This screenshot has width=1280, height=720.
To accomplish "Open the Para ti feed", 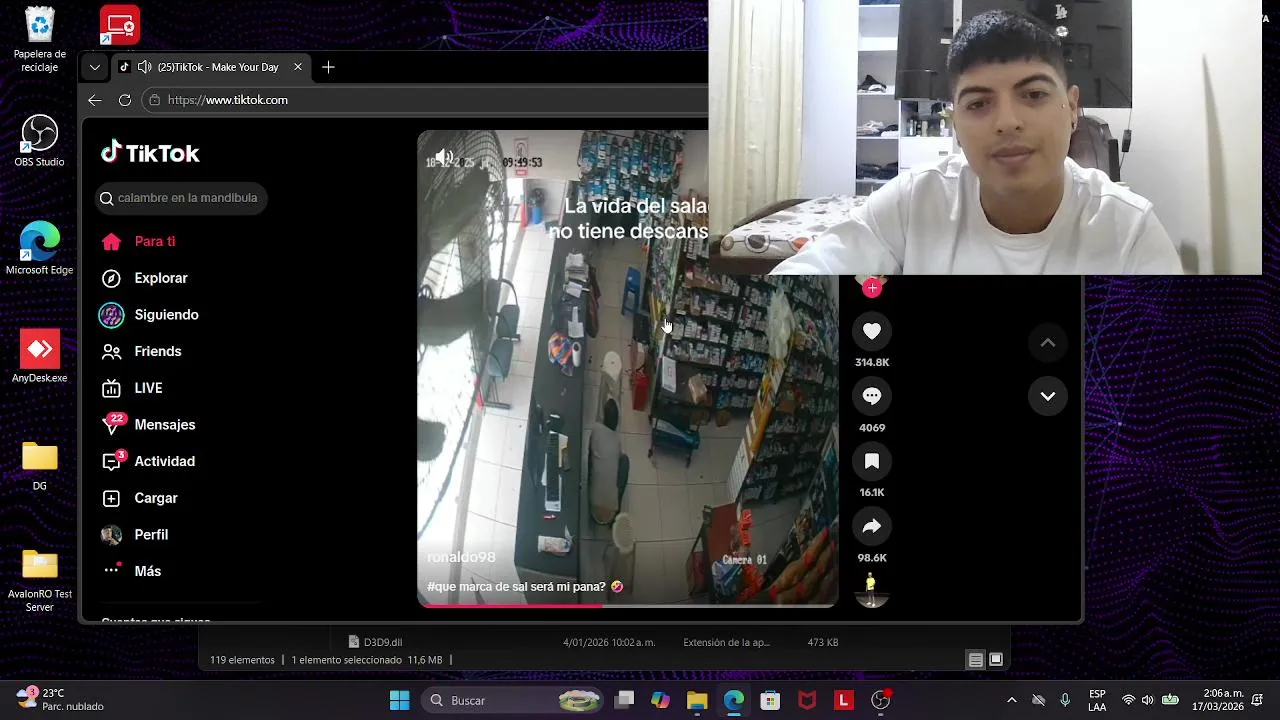I will [x=155, y=241].
